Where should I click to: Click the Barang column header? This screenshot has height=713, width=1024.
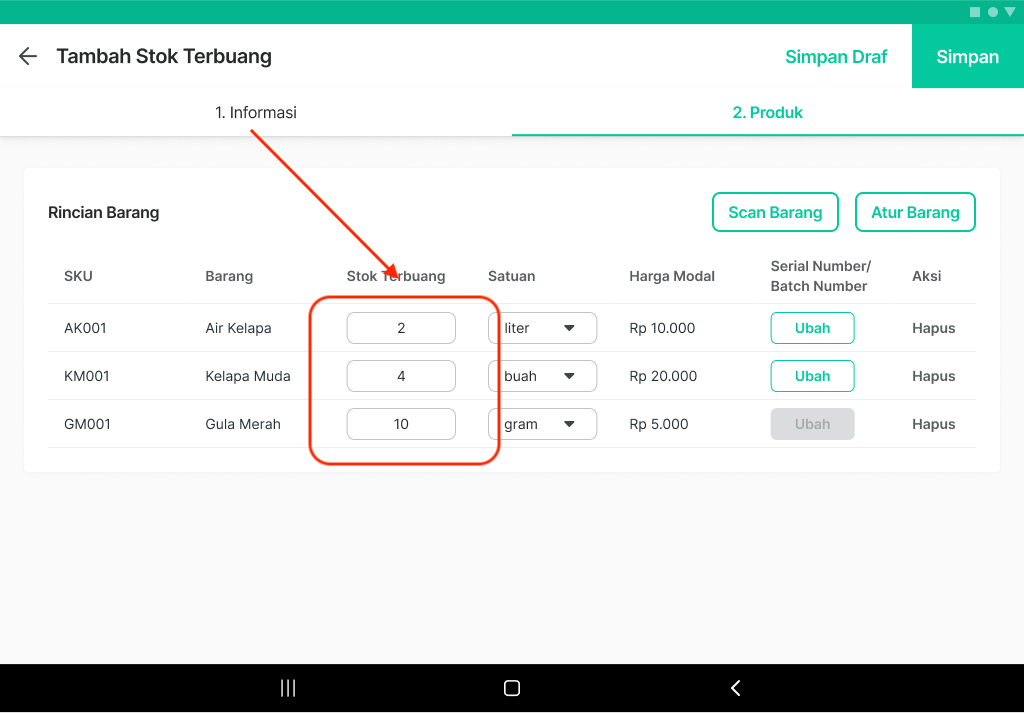[x=229, y=276]
